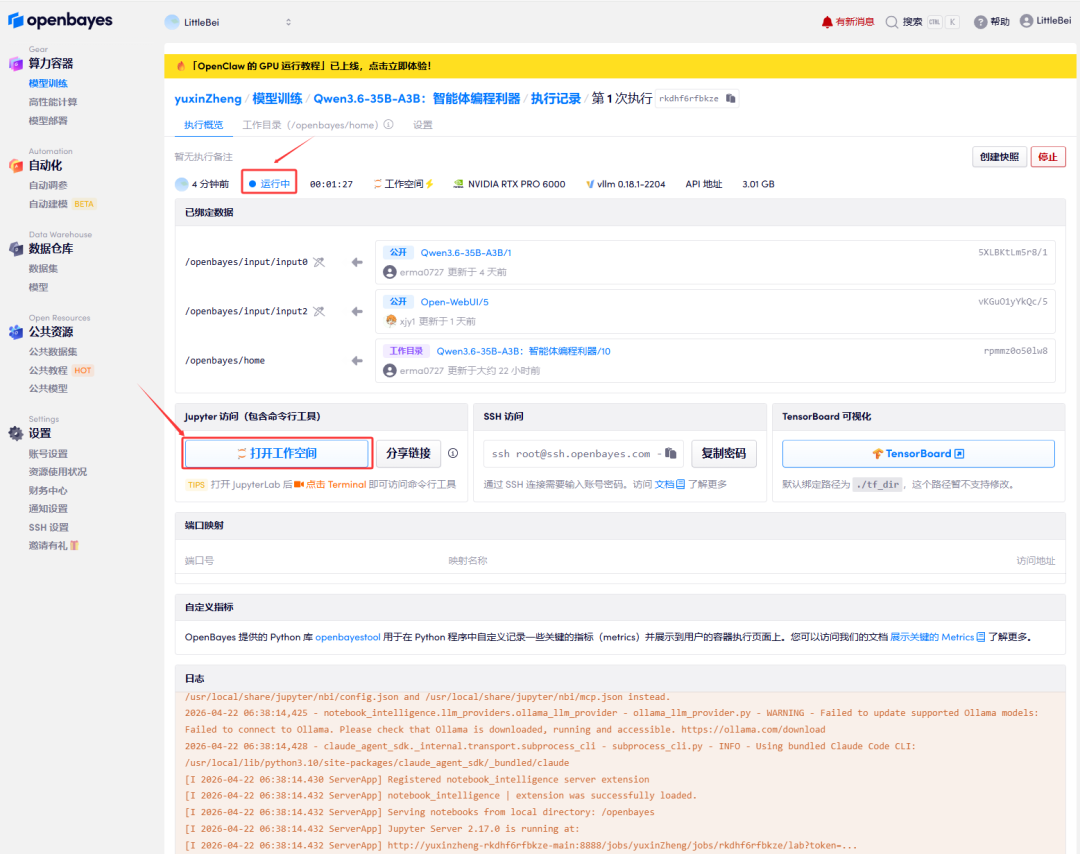Click the 创建快照 button
This screenshot has height=854, width=1080.
(999, 157)
